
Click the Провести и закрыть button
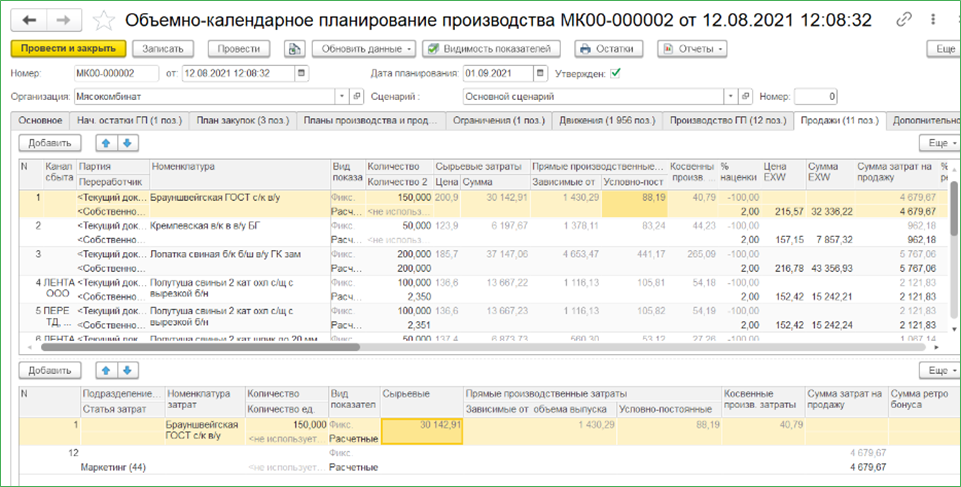click(68, 49)
